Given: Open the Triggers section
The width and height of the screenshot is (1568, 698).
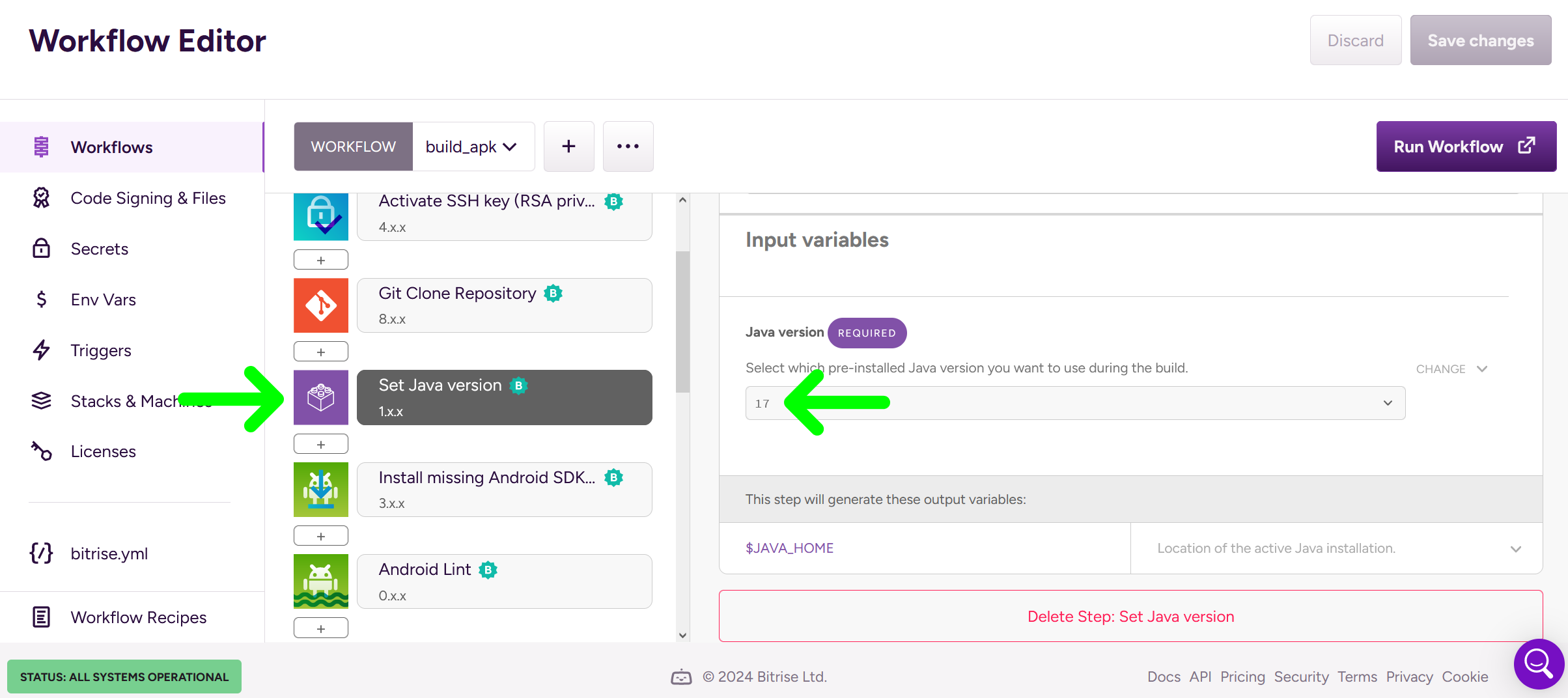Looking at the screenshot, I should 101,350.
